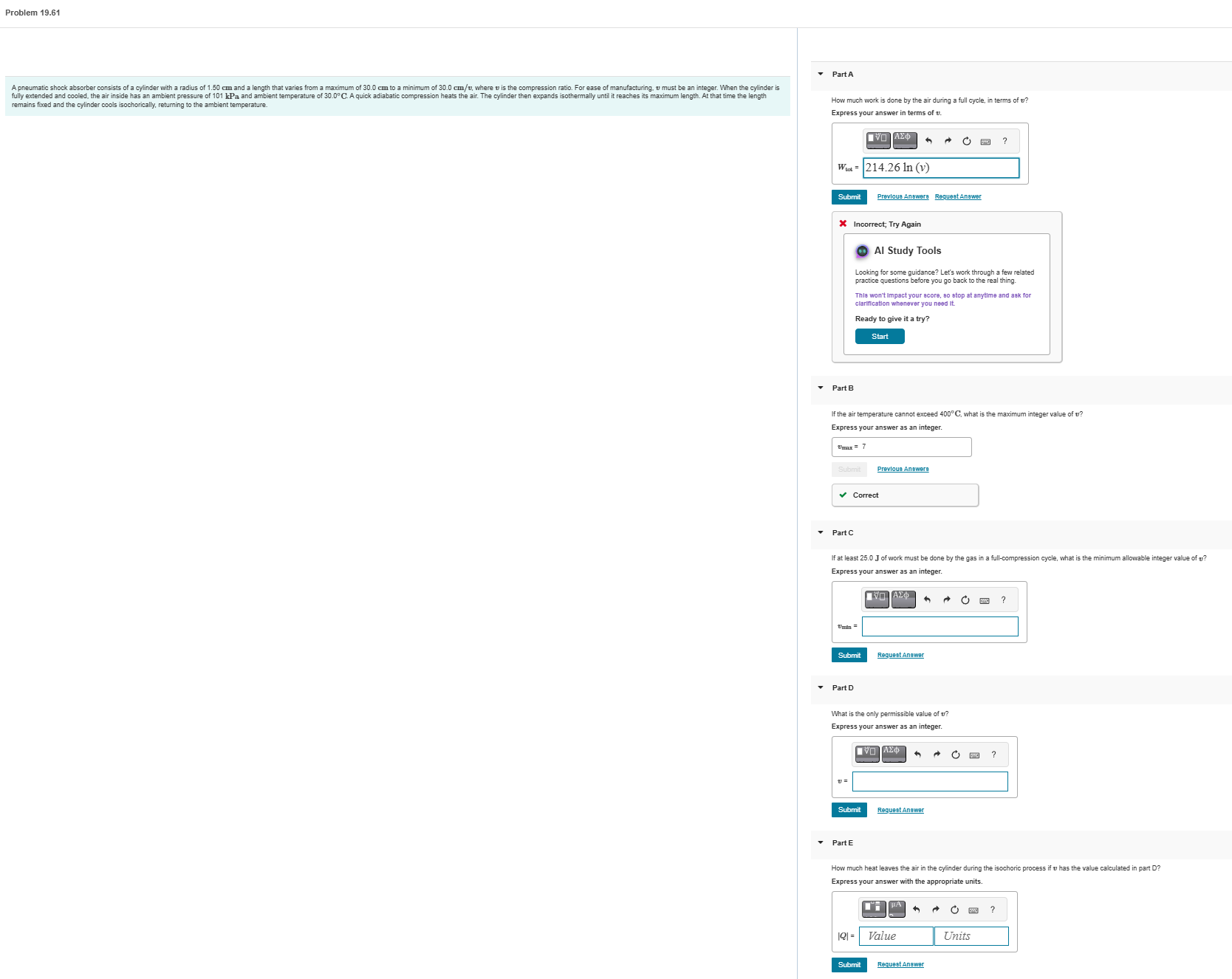Show keyboard shortcuts for Part A

tap(985, 142)
